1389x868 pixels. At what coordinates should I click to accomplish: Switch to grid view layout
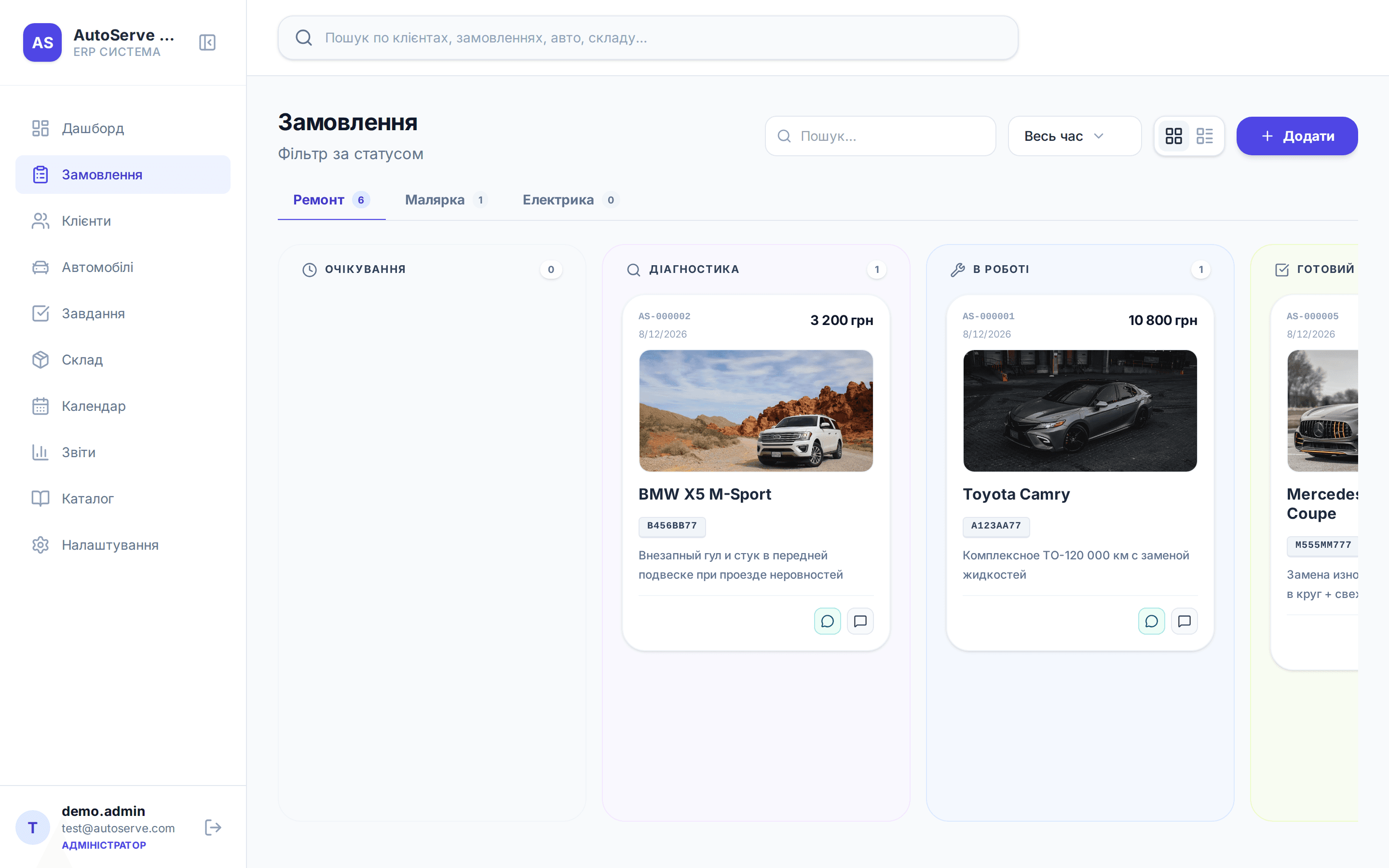(x=1174, y=136)
